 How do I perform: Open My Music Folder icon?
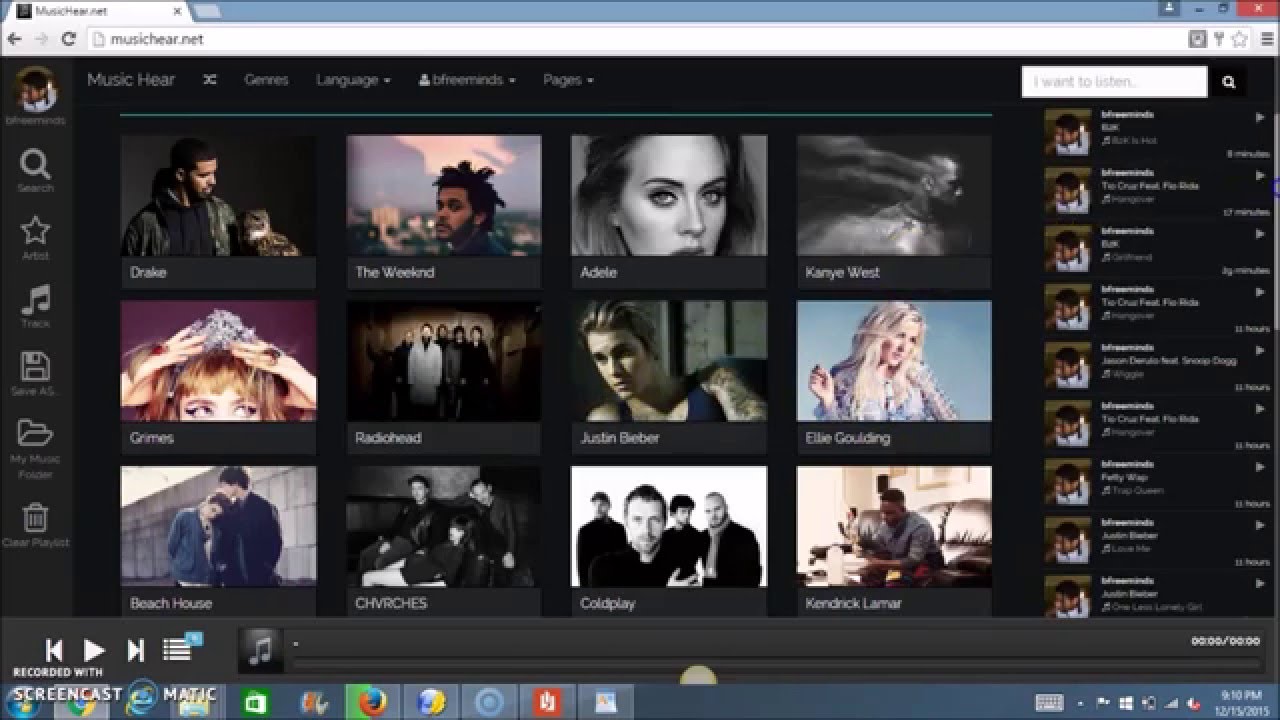35,434
